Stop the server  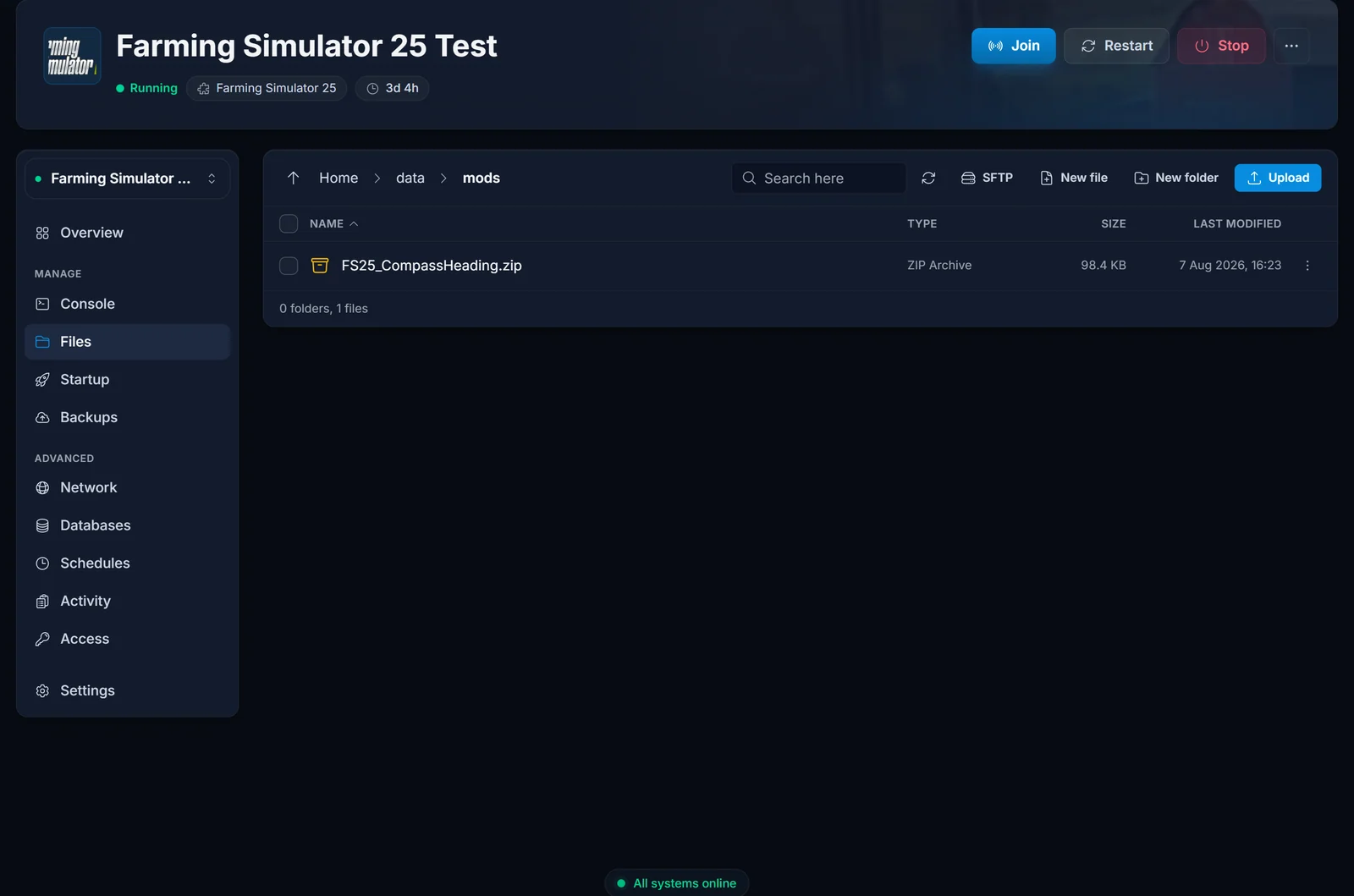tap(1221, 46)
